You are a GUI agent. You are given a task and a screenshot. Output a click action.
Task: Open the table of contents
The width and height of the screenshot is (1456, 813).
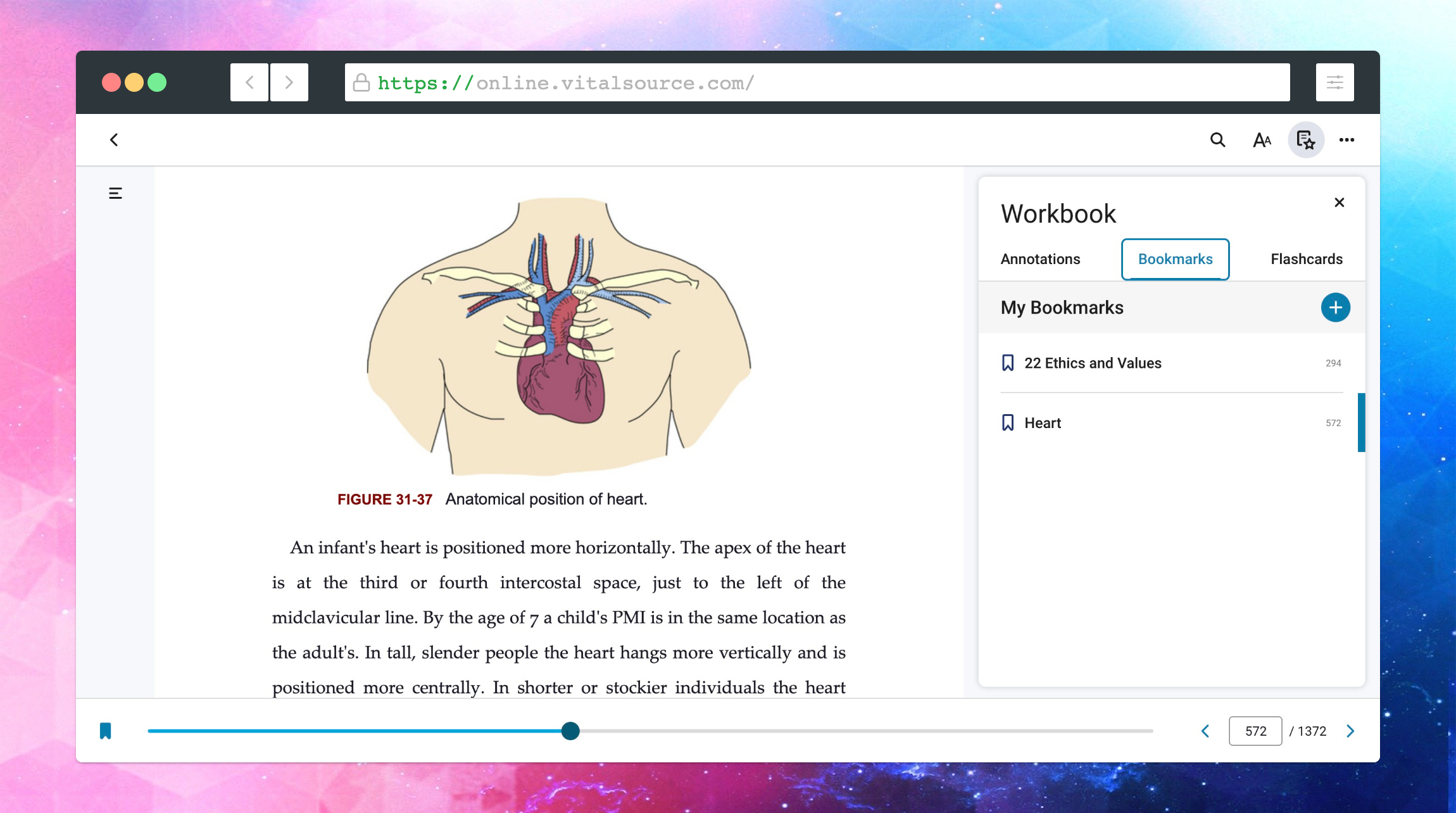pyautogui.click(x=115, y=192)
